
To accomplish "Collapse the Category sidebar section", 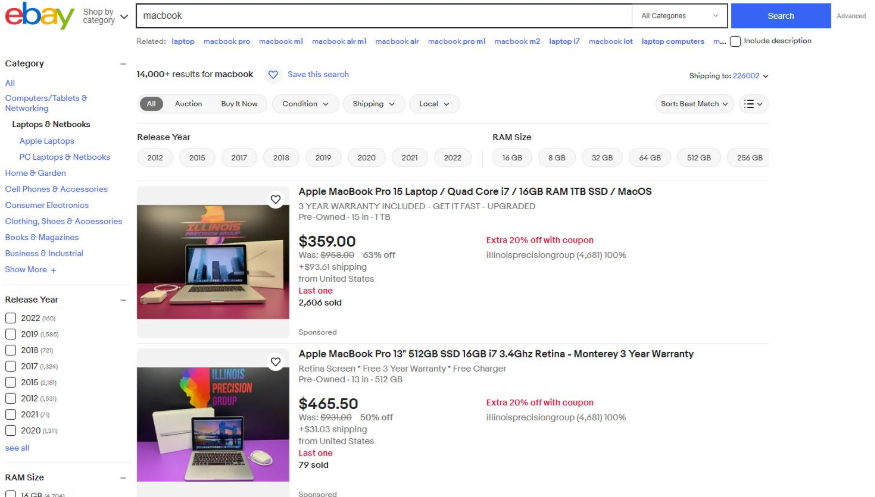I will click(x=123, y=64).
